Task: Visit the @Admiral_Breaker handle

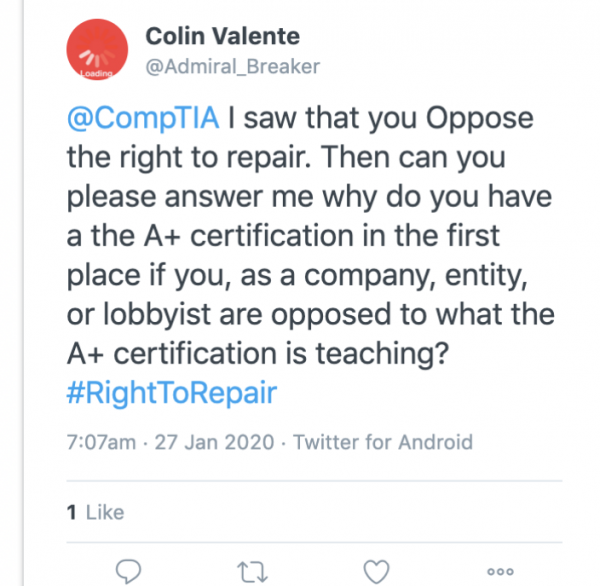Action: pos(233,67)
